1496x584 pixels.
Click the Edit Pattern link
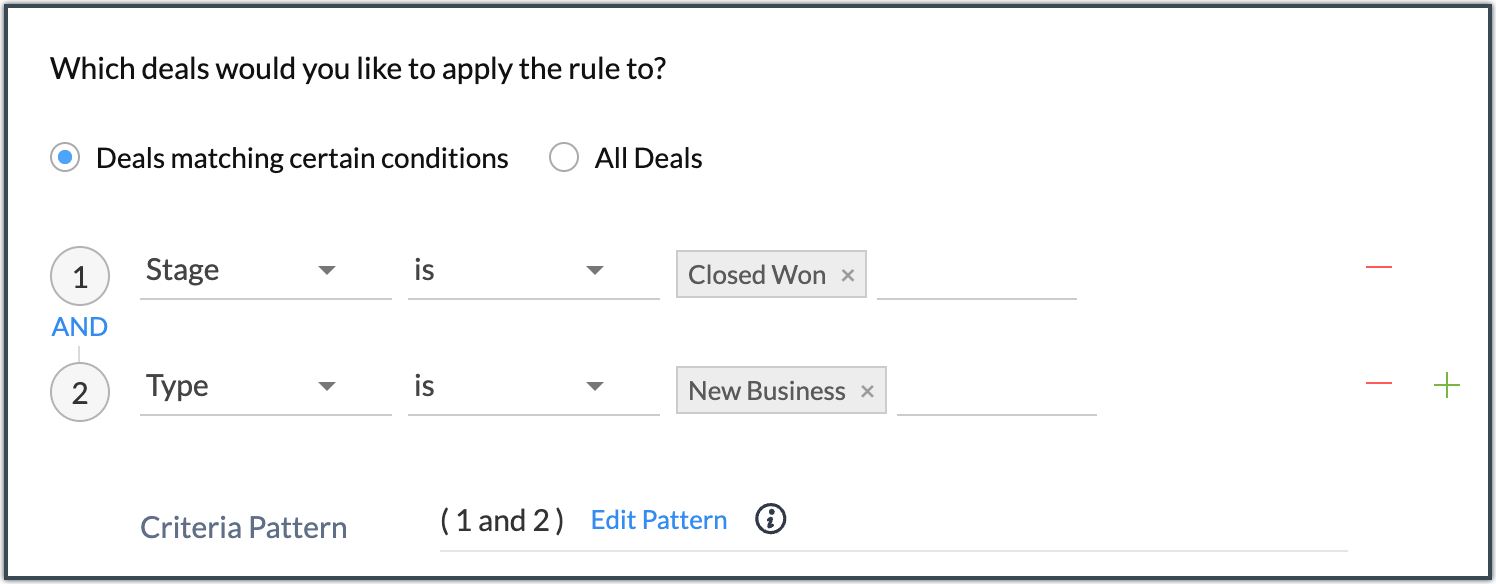pyautogui.click(x=659, y=520)
